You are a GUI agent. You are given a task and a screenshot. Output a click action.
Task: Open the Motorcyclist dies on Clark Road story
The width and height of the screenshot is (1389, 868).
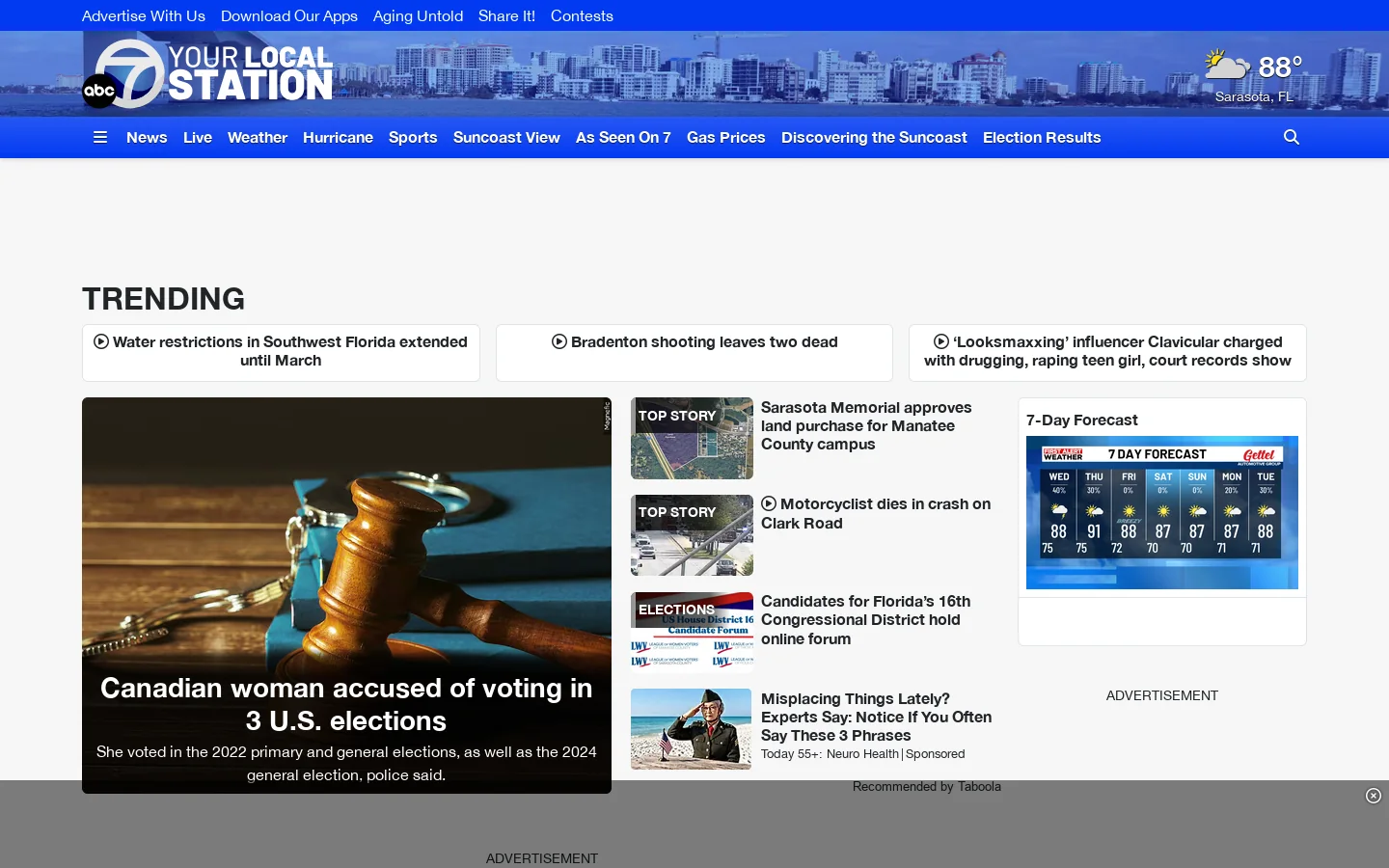point(876,513)
